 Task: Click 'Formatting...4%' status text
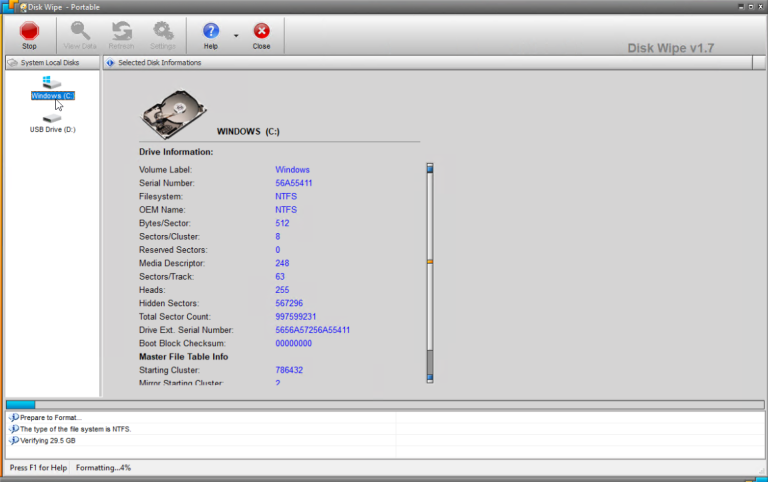coord(103,468)
